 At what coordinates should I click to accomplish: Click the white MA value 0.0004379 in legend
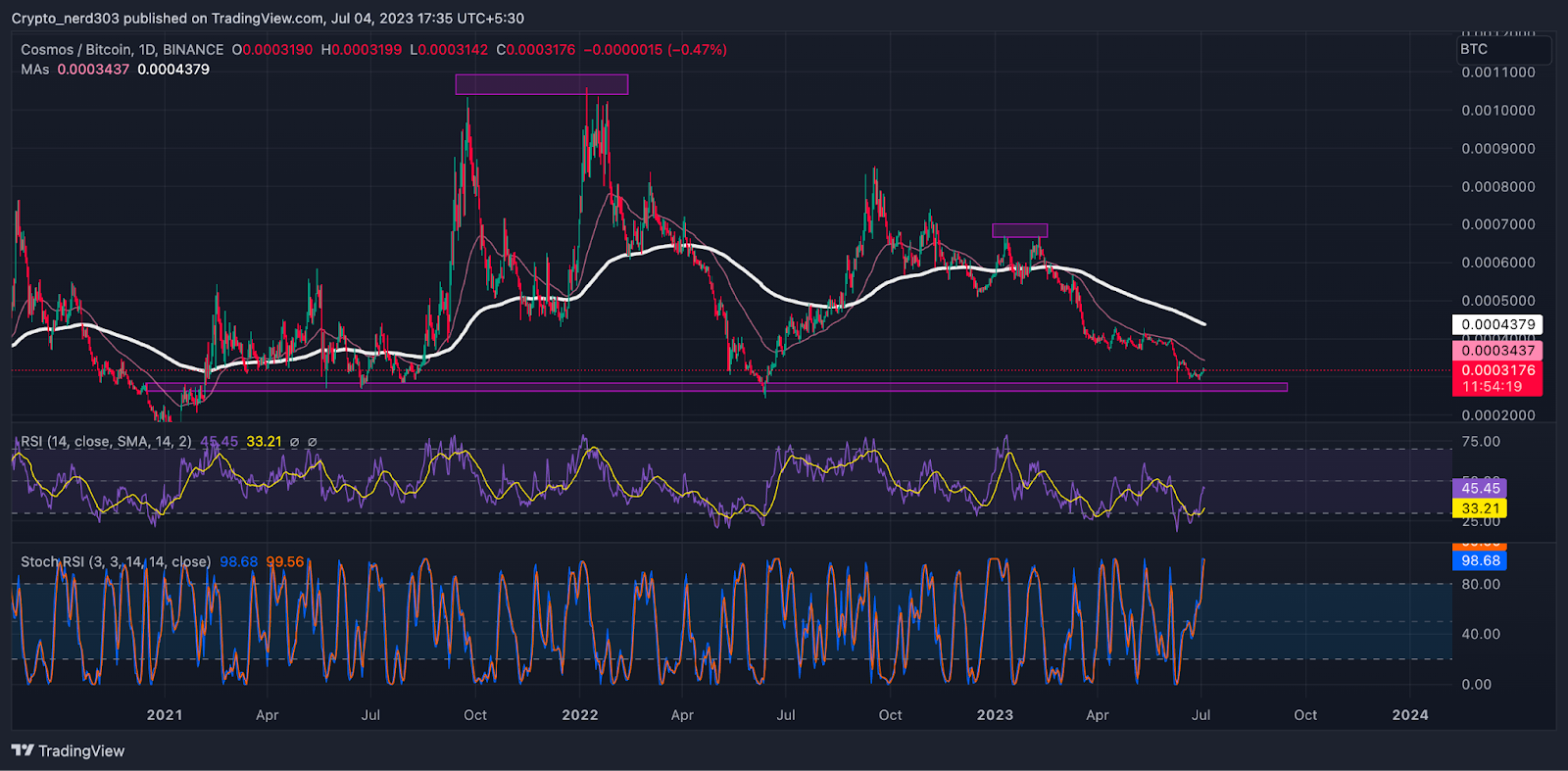coord(173,70)
